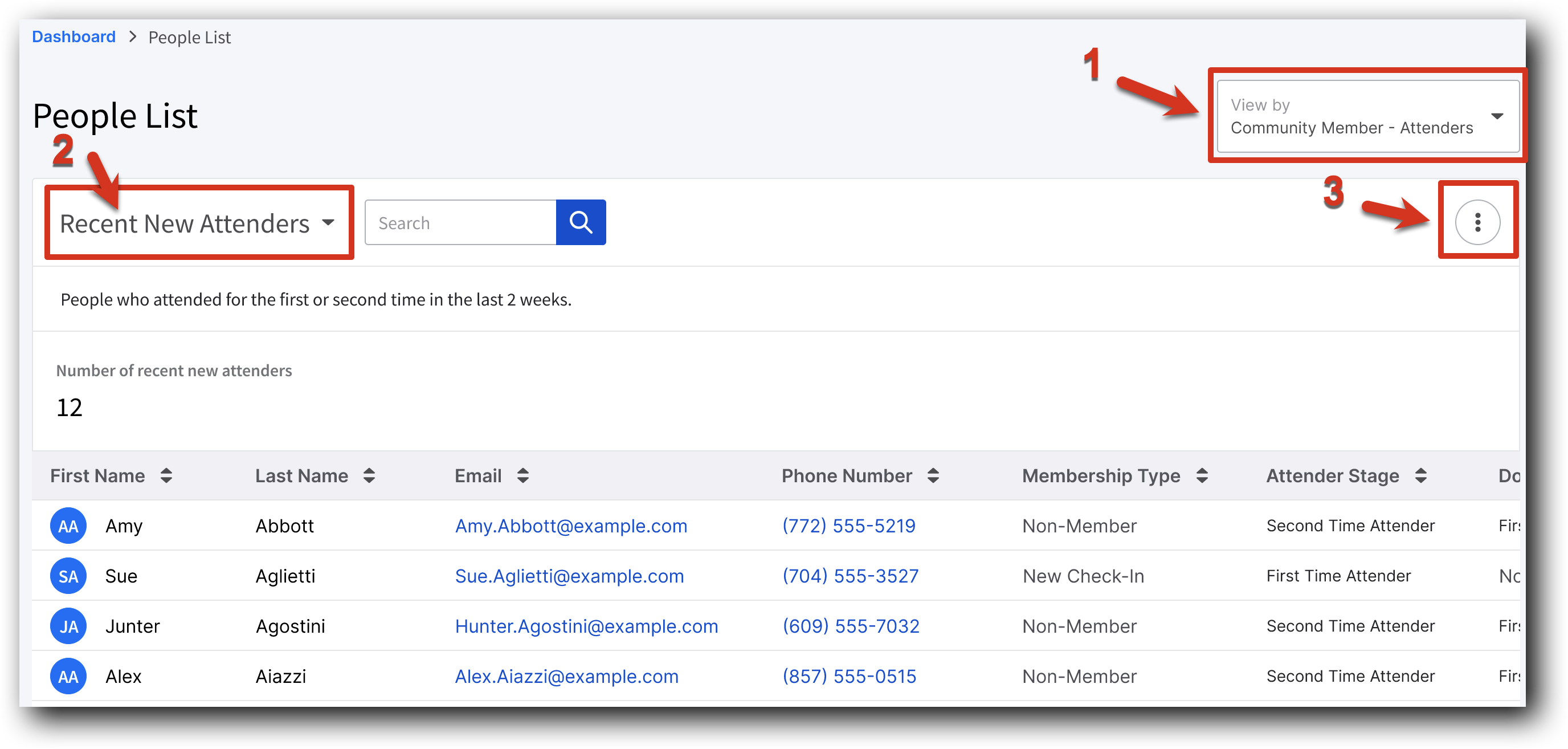
Task: Sort the table by First Name
Action: [166, 475]
